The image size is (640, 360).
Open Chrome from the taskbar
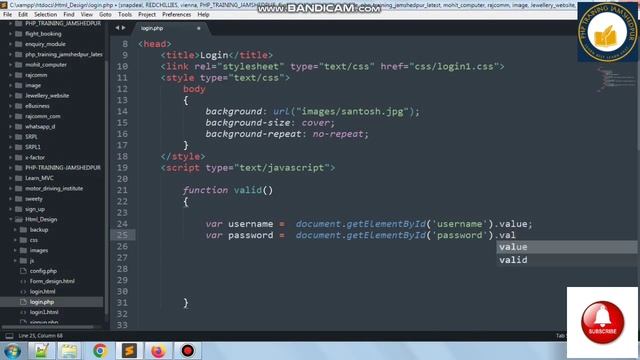(100, 351)
